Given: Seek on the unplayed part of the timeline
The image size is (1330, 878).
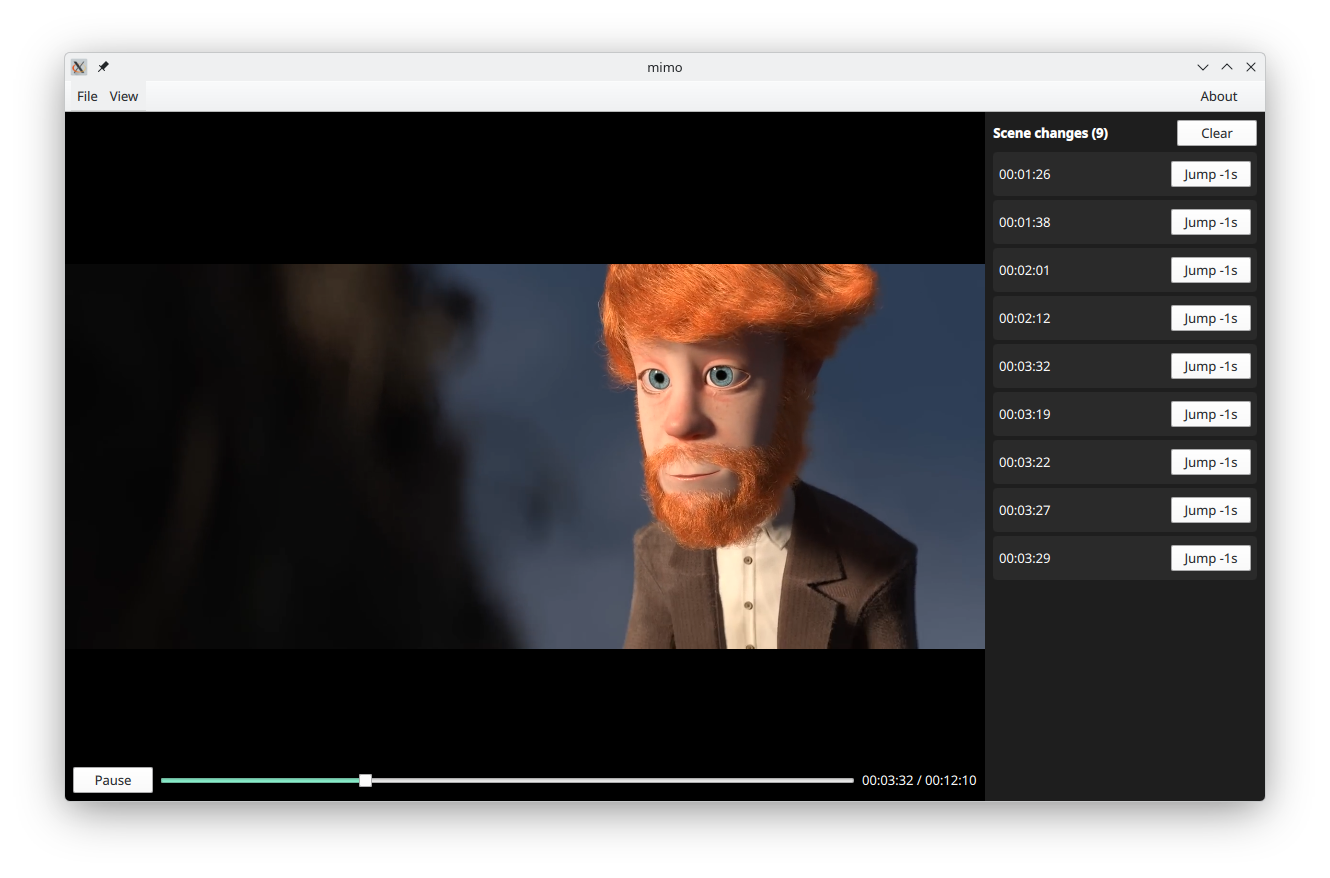Looking at the screenshot, I should pos(613,780).
